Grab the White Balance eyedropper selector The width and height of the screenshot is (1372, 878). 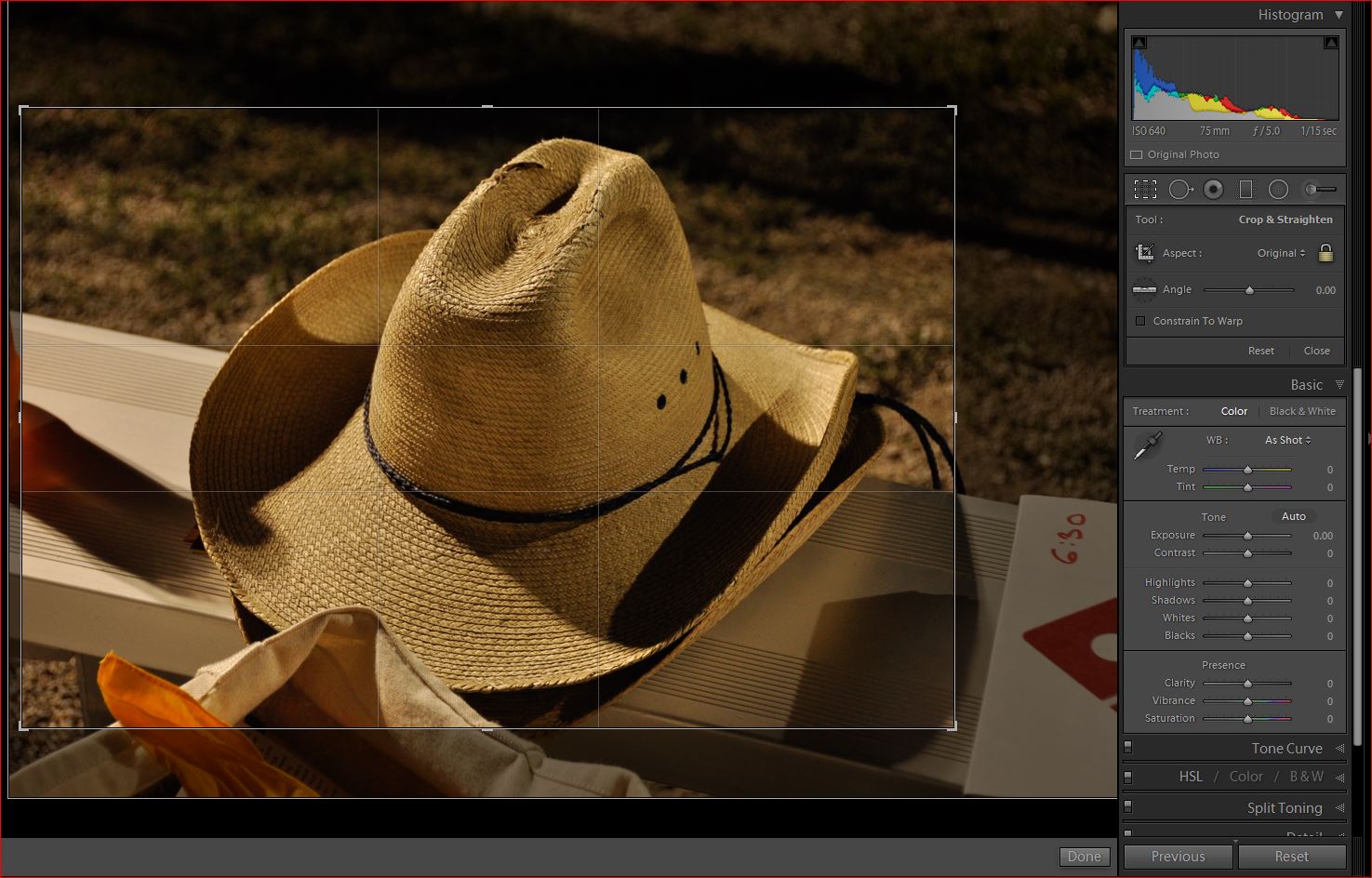point(1147,446)
